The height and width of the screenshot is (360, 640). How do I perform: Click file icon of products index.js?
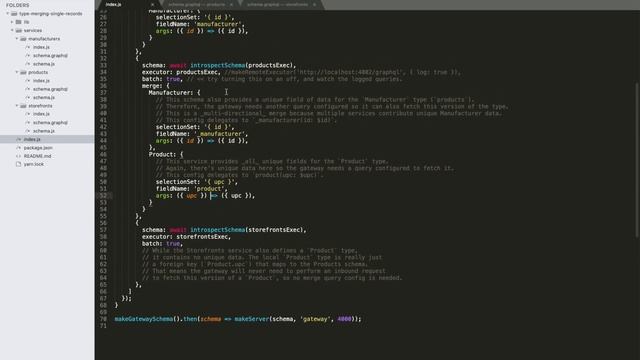coord(28,80)
